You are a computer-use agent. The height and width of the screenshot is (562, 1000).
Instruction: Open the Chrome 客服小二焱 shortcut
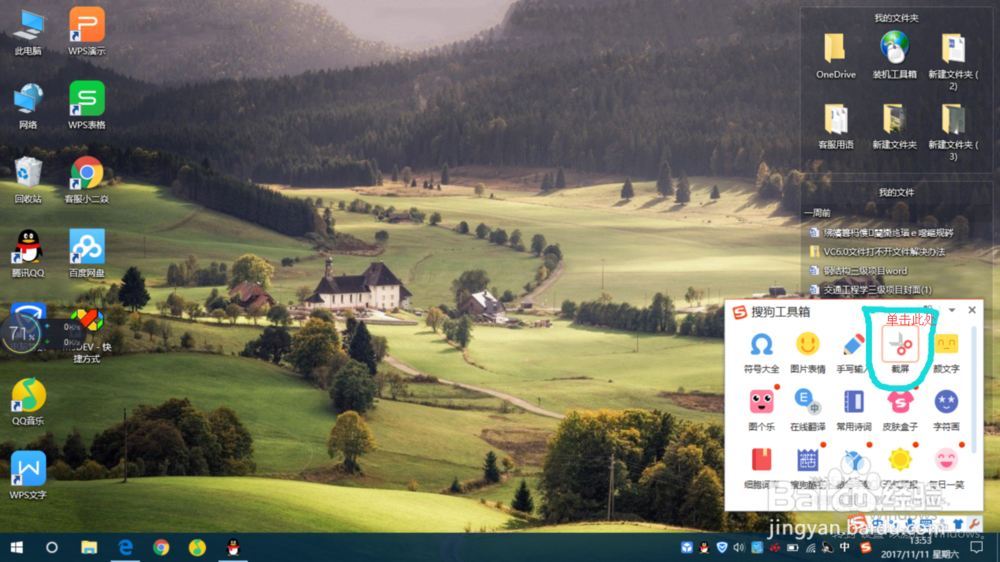pos(87,180)
